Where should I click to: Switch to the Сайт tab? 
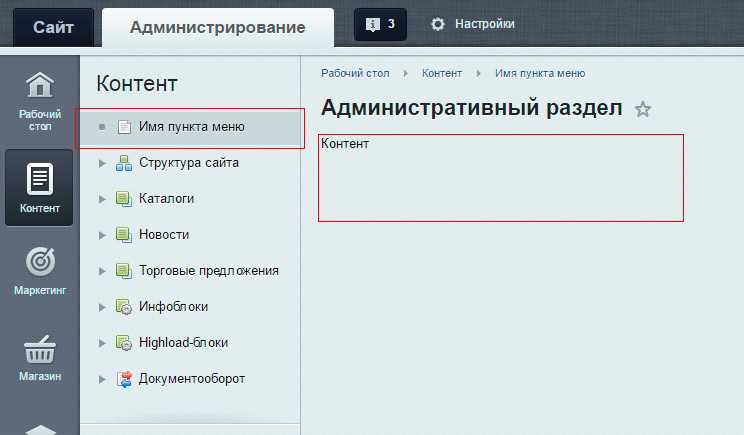53,27
